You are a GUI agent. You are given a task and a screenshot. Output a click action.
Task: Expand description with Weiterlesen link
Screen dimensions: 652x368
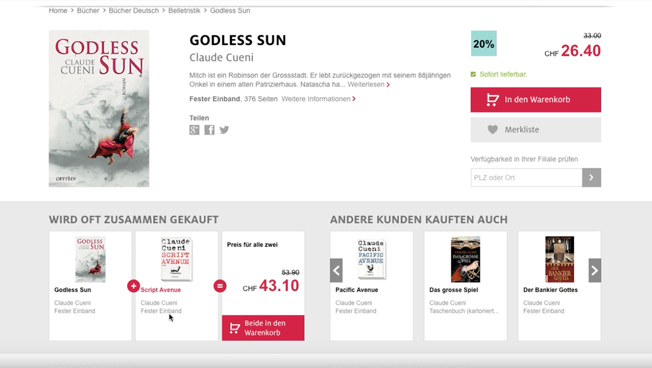click(x=368, y=84)
